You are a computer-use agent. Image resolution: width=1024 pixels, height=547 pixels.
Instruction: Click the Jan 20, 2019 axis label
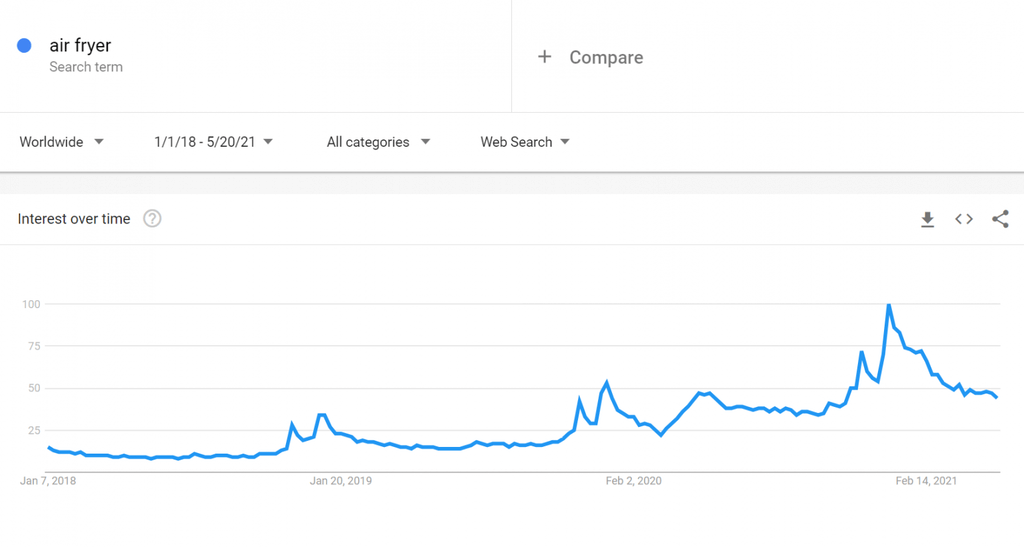point(341,481)
